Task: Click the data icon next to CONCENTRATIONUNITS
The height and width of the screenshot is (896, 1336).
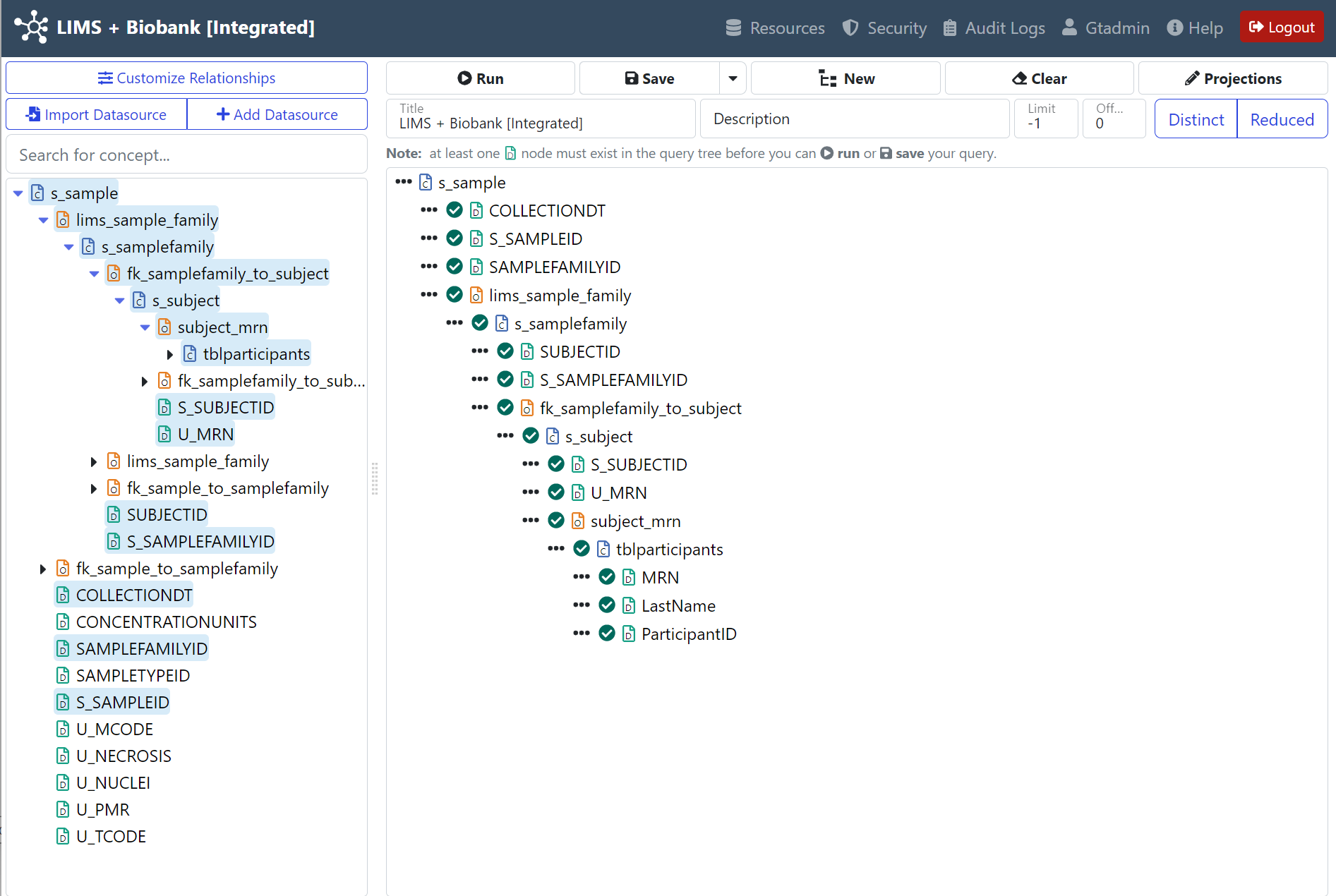Action: click(x=63, y=622)
